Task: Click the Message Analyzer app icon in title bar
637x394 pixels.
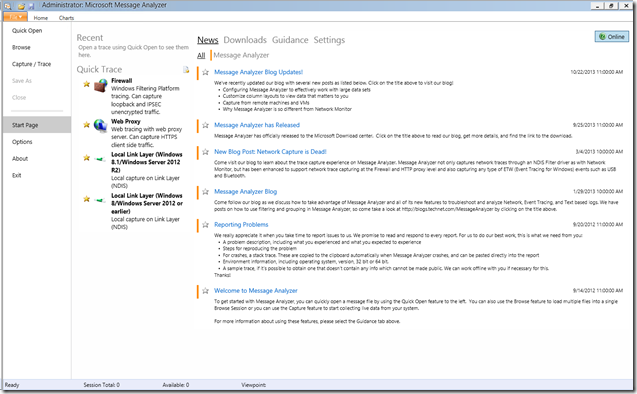Action: pos(7,6)
